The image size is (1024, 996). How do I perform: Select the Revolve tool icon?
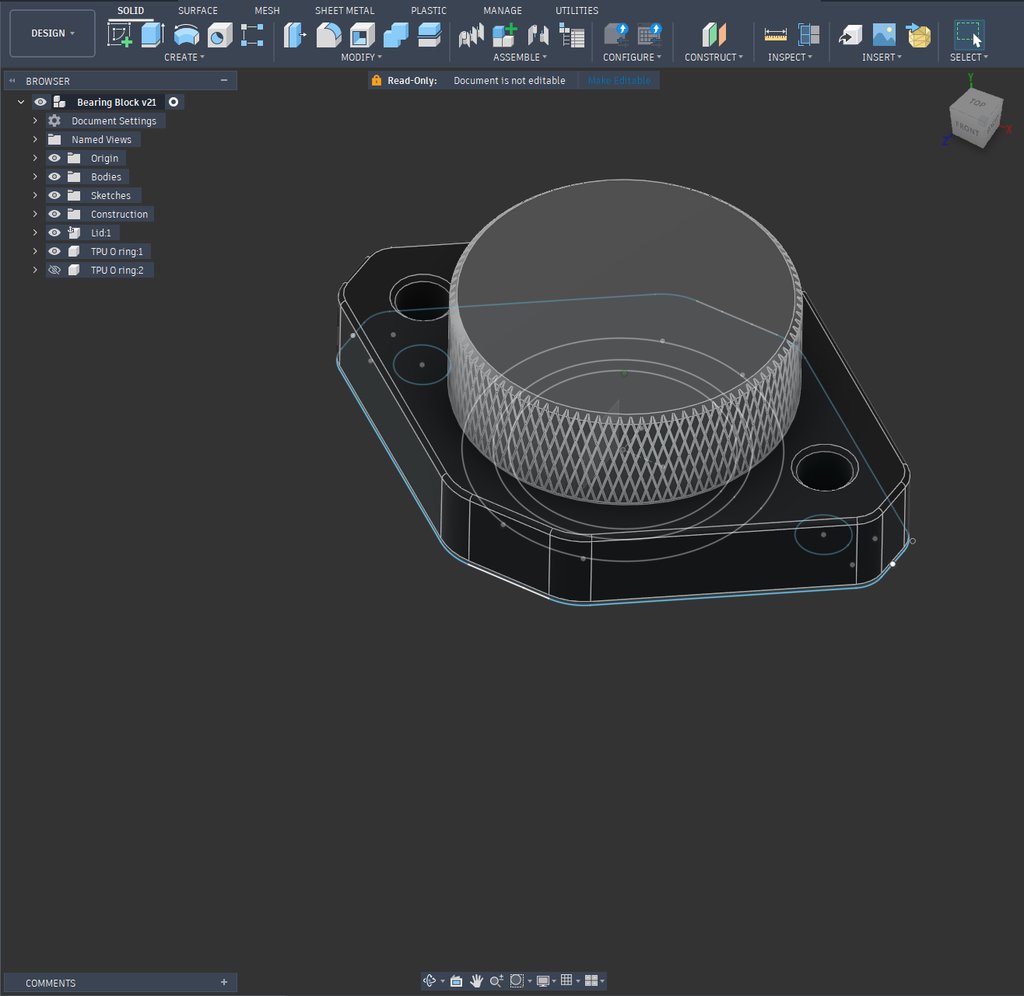[x=186, y=35]
